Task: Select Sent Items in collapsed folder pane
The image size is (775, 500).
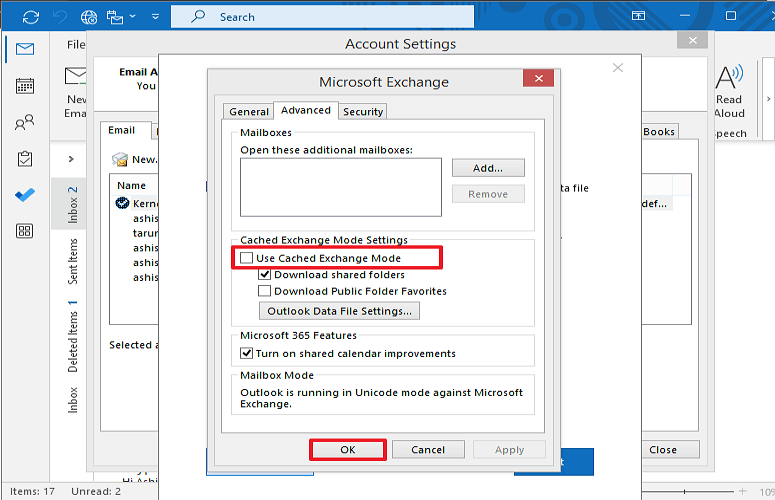Action: click(x=73, y=261)
